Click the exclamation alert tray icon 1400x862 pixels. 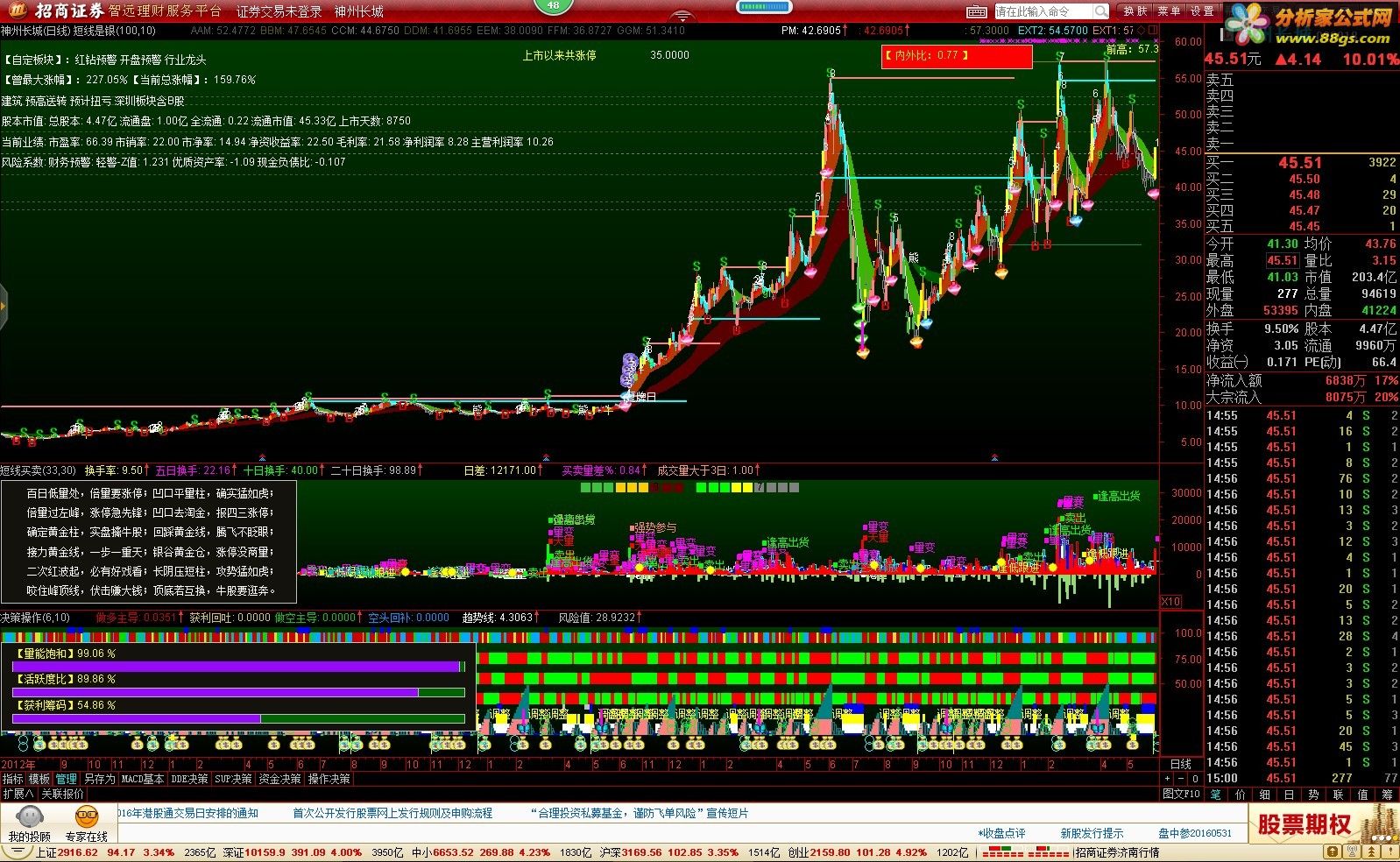coord(1392,852)
